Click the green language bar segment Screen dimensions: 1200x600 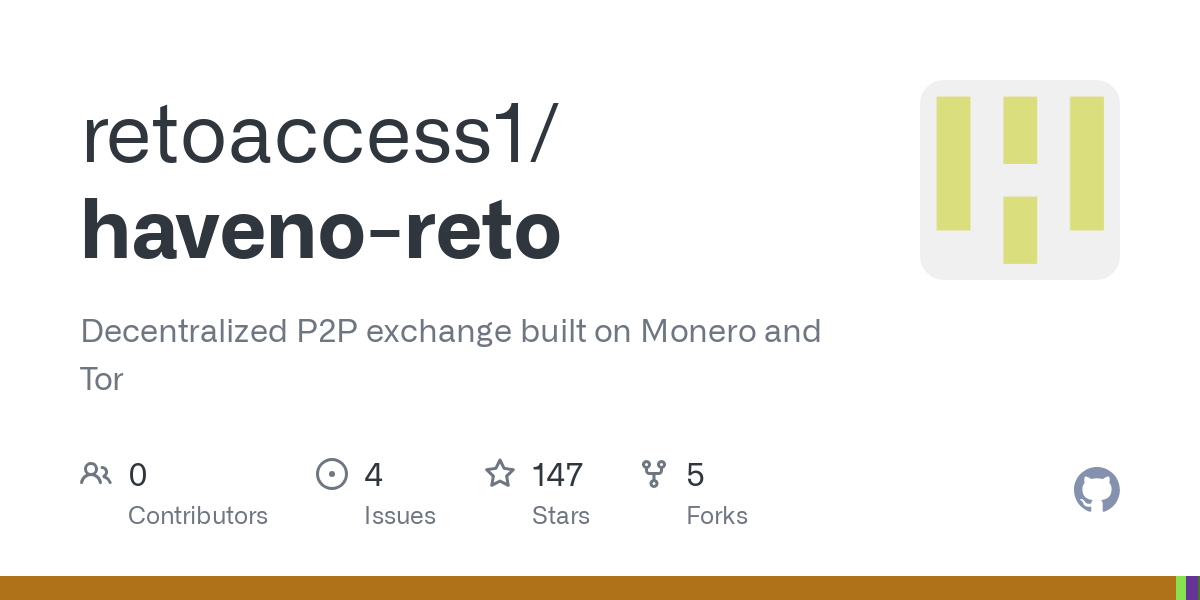(1181, 588)
